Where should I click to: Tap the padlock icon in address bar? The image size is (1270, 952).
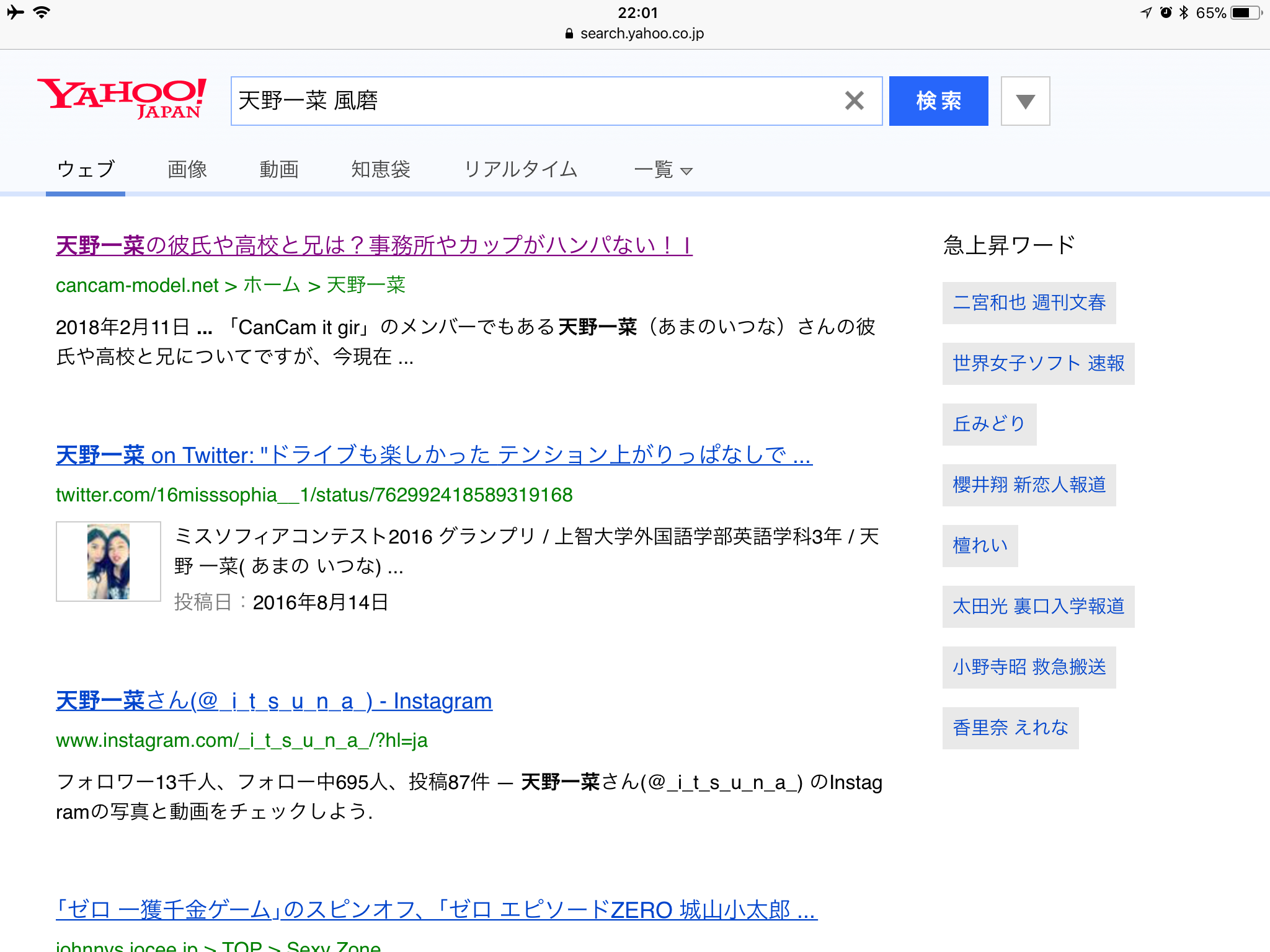[x=569, y=33]
